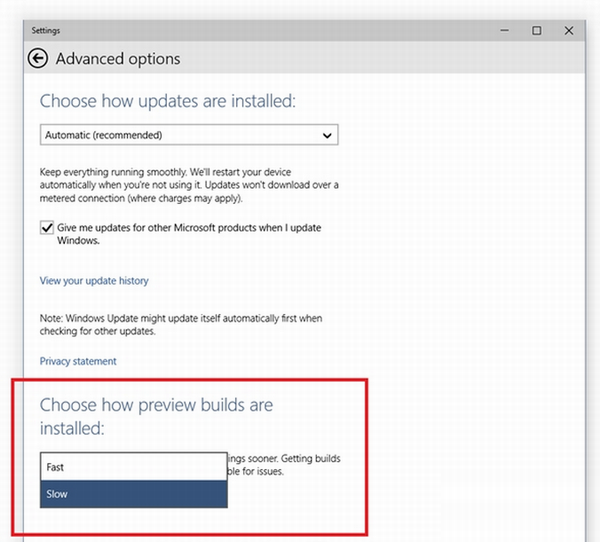Maximize the Settings window
Image resolution: width=600 pixels, height=542 pixels.
(x=537, y=31)
